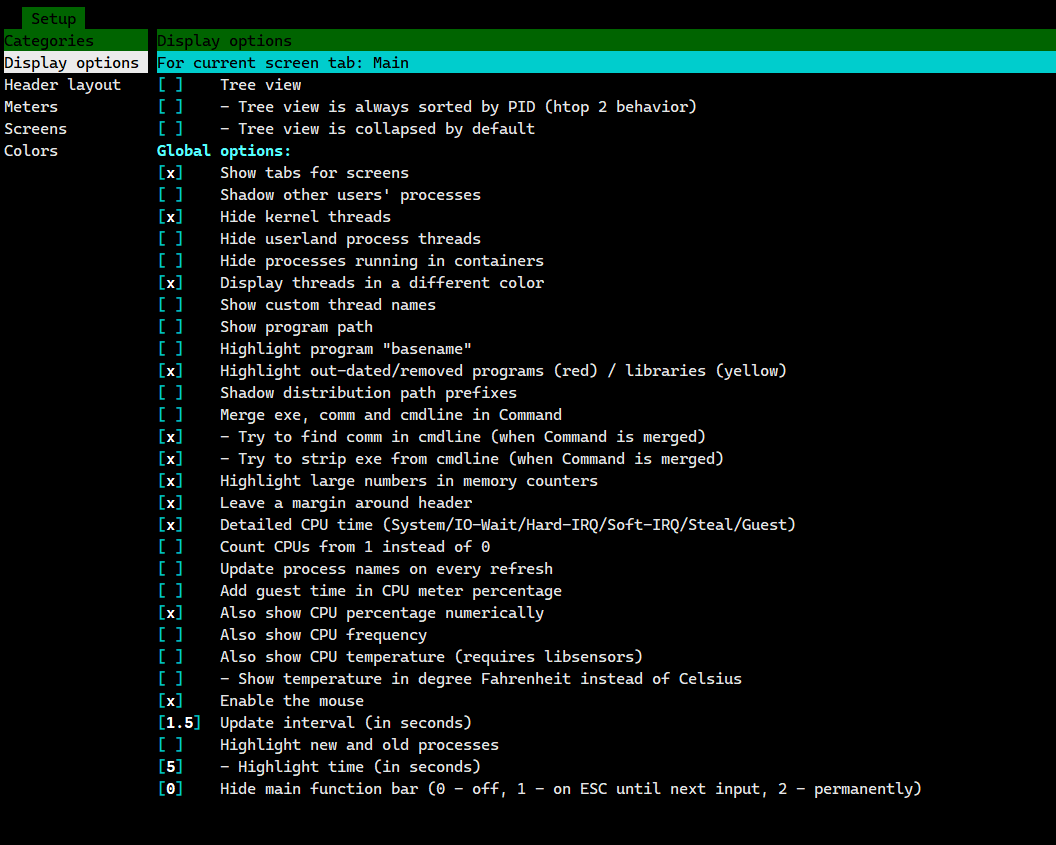Uncheck 'Try to find comm in cmdline'

tap(170, 437)
